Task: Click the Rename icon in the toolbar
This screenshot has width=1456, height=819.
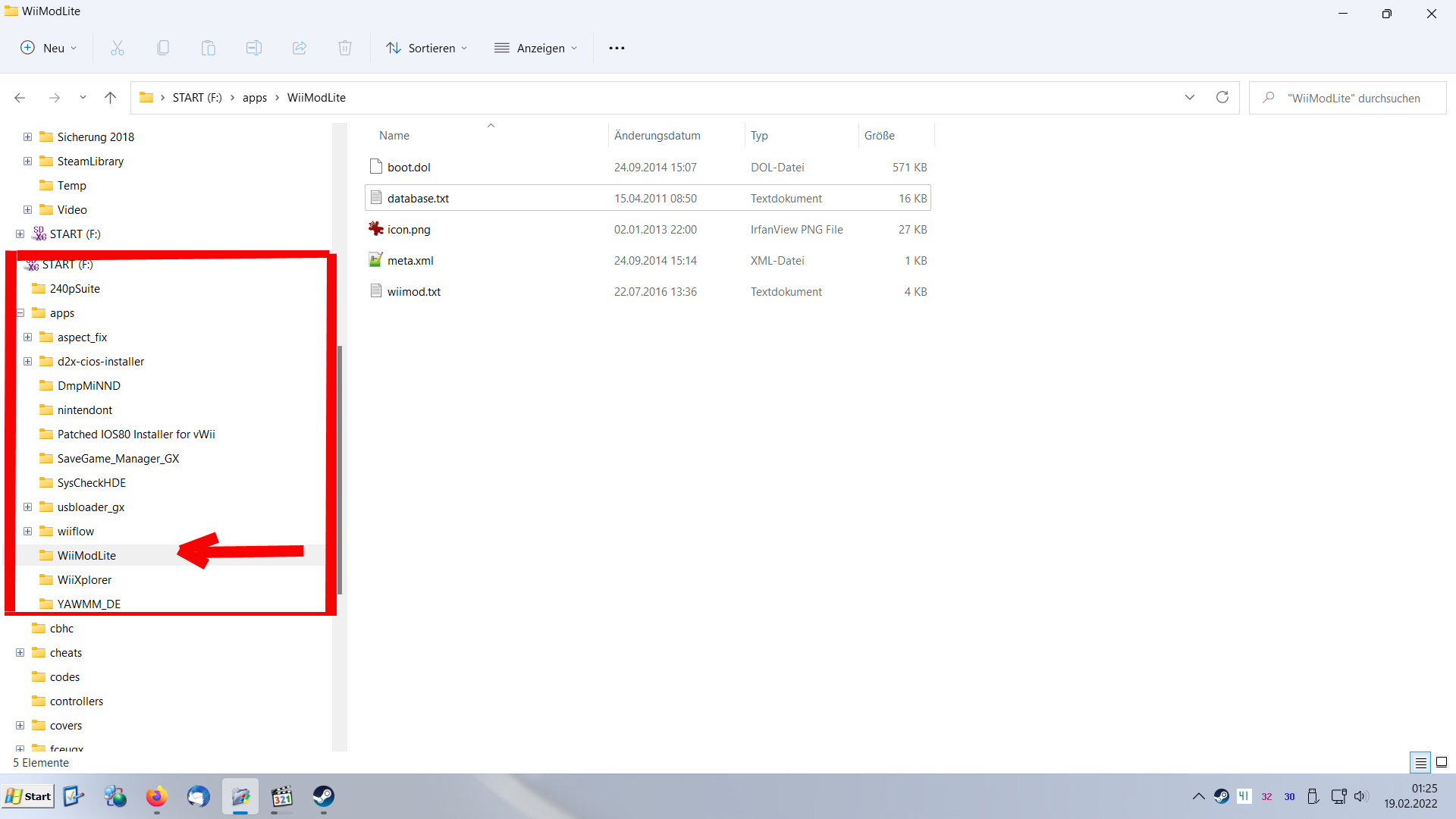Action: [x=254, y=48]
